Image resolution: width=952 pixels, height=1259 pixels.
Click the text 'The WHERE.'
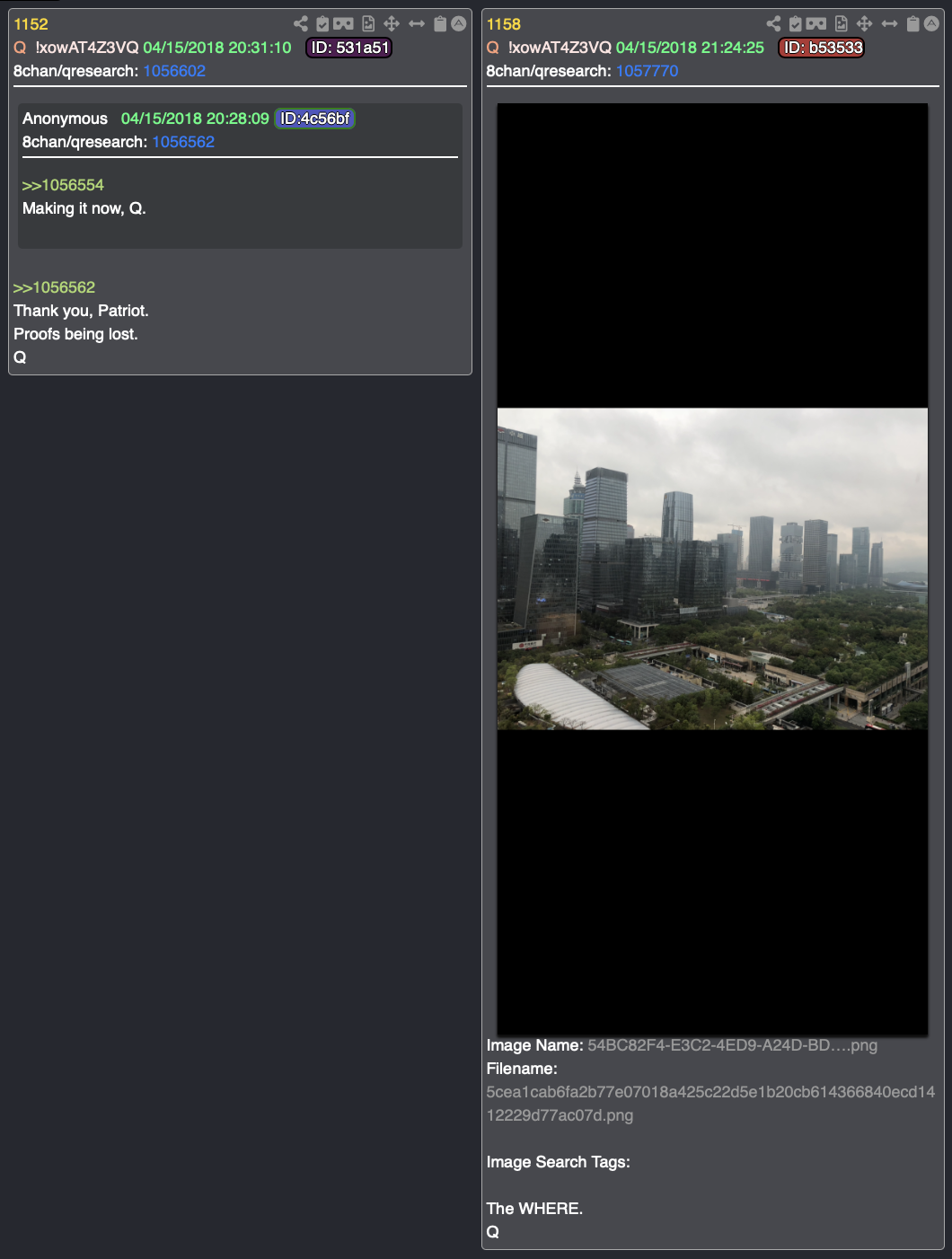click(x=534, y=1209)
